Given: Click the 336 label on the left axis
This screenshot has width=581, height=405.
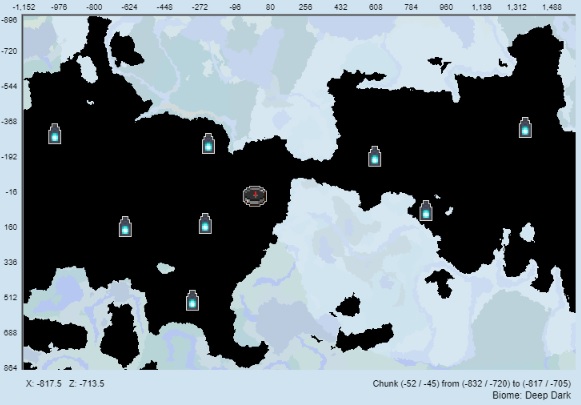Looking at the screenshot, I should (11, 262).
